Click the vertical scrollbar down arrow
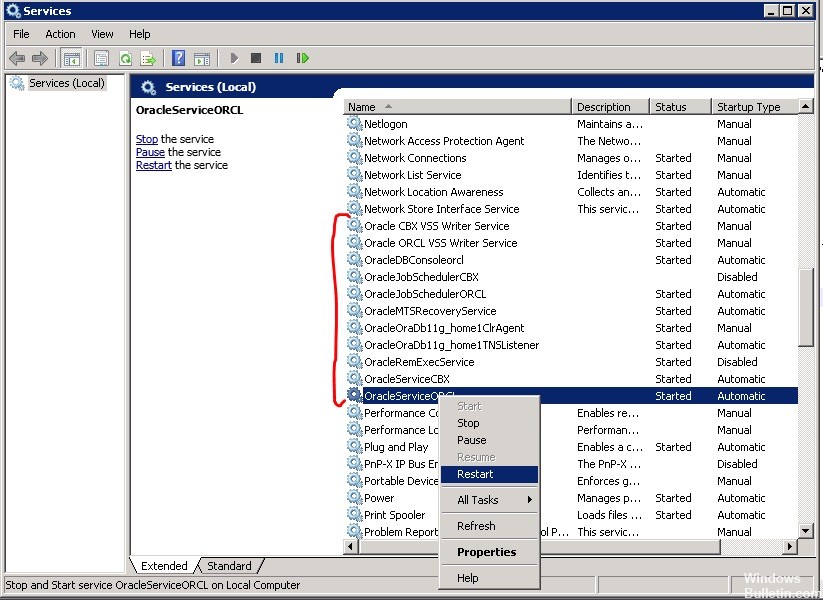823x600 pixels. pyautogui.click(x=805, y=531)
